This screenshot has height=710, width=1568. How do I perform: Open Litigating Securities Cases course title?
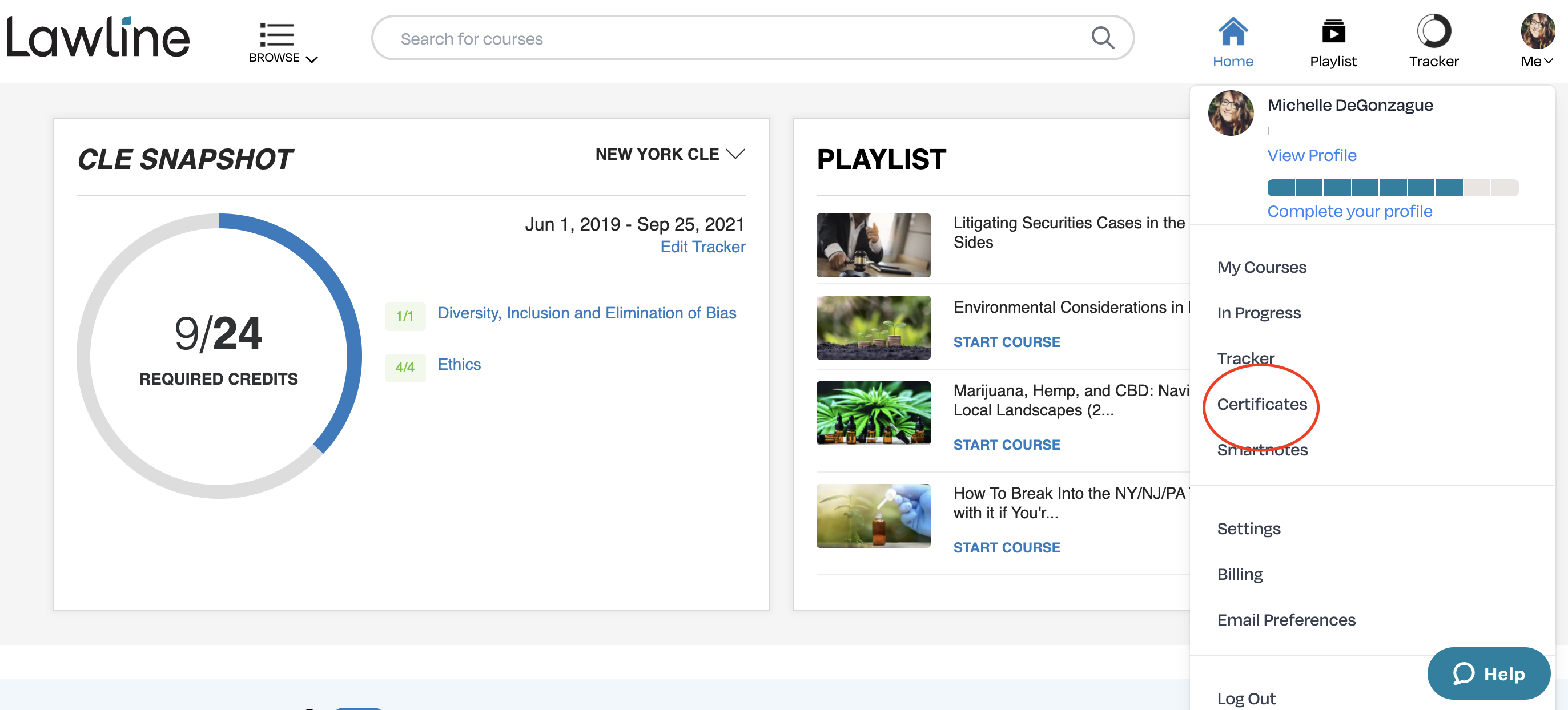(1069, 232)
